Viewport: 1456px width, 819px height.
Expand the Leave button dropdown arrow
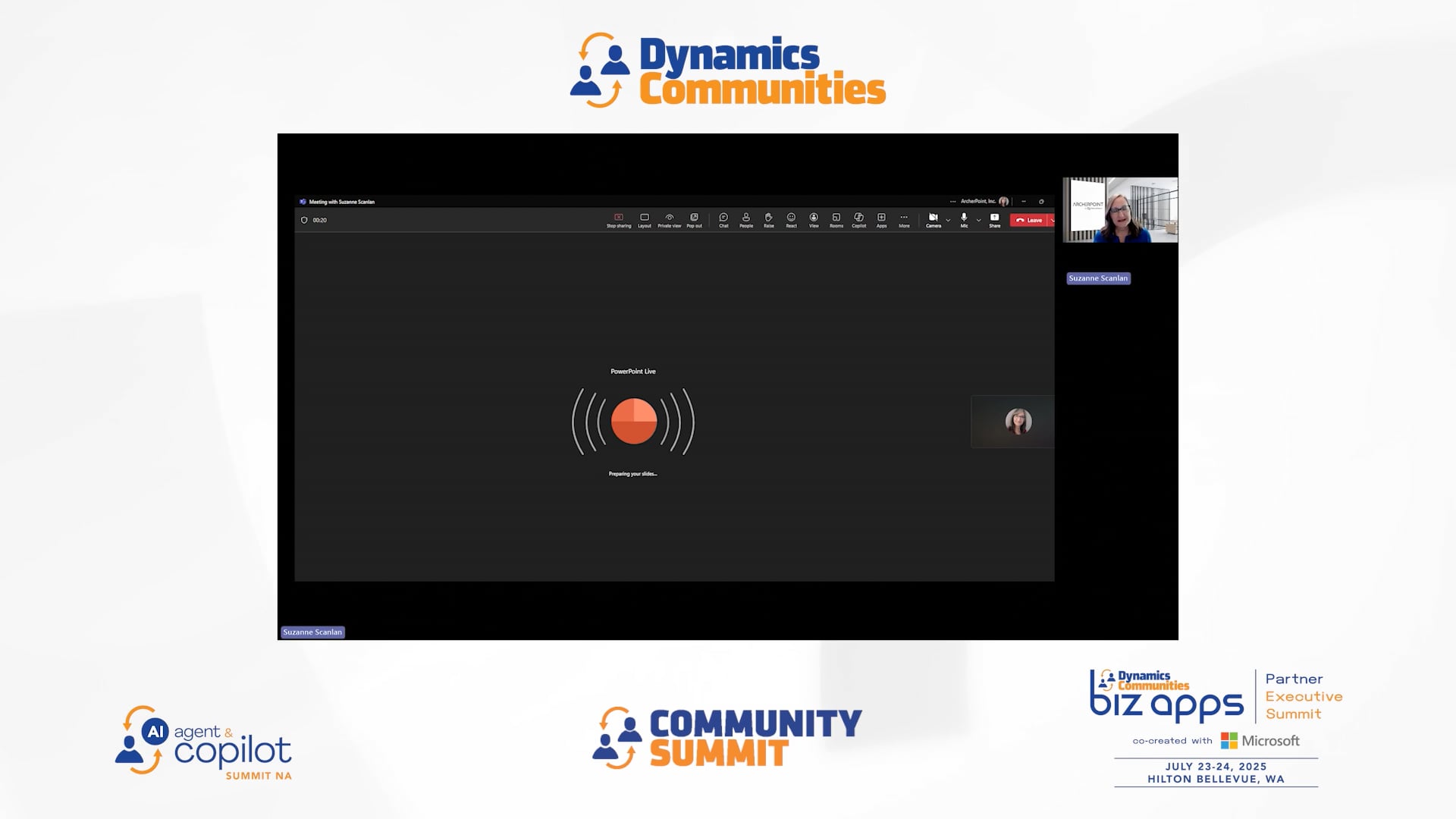click(x=1055, y=220)
